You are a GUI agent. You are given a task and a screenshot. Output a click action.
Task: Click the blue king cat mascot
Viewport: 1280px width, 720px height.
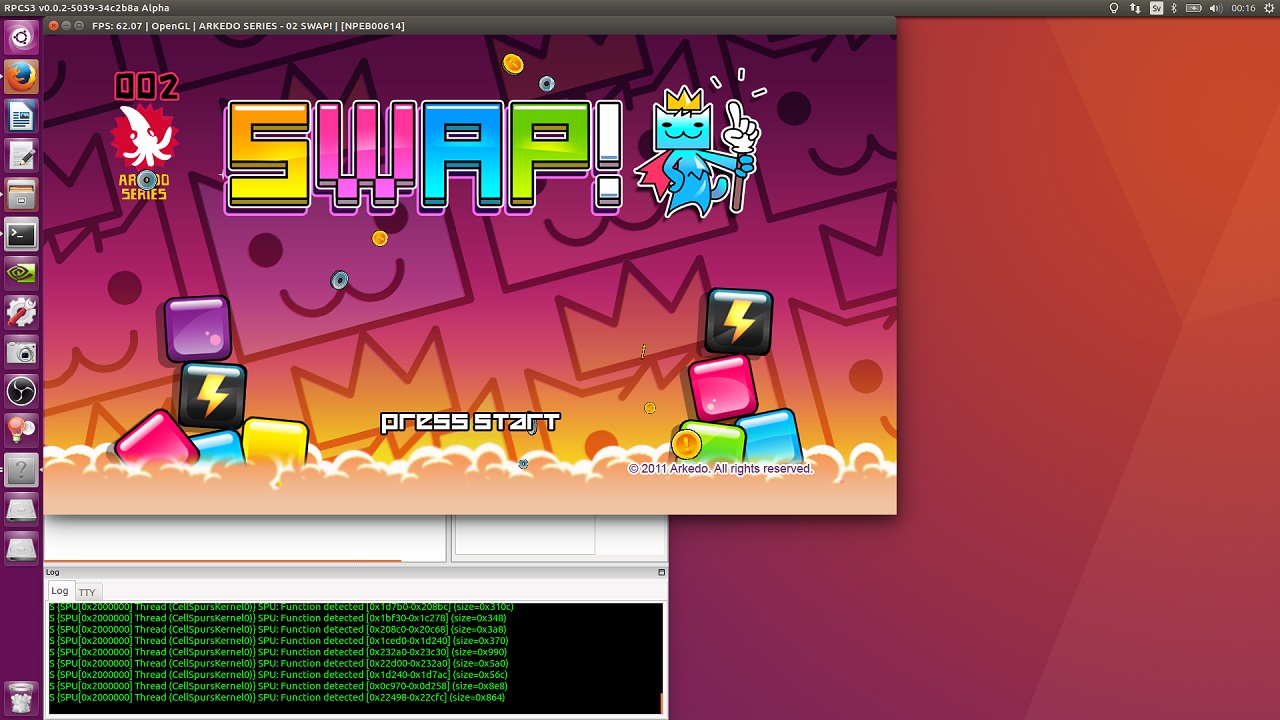700,145
